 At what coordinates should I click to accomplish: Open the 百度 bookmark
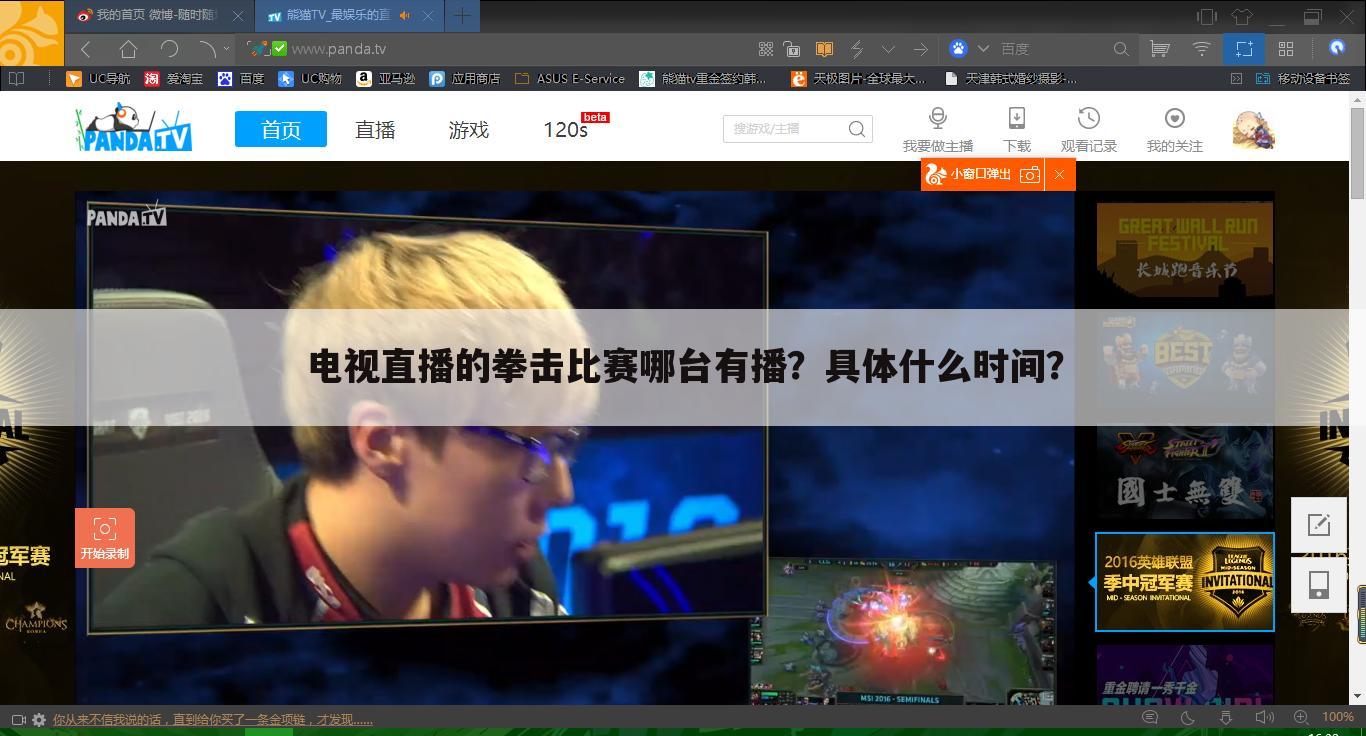coord(241,78)
